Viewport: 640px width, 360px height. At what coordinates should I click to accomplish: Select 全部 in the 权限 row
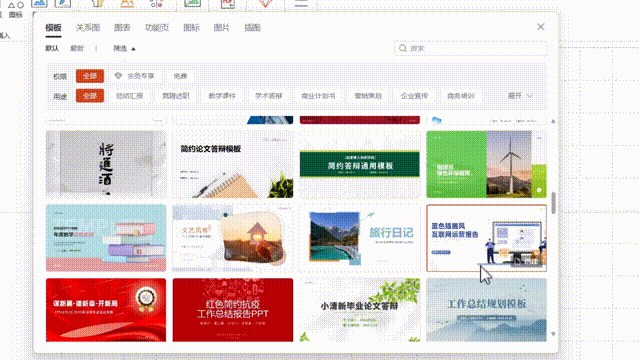(90, 76)
